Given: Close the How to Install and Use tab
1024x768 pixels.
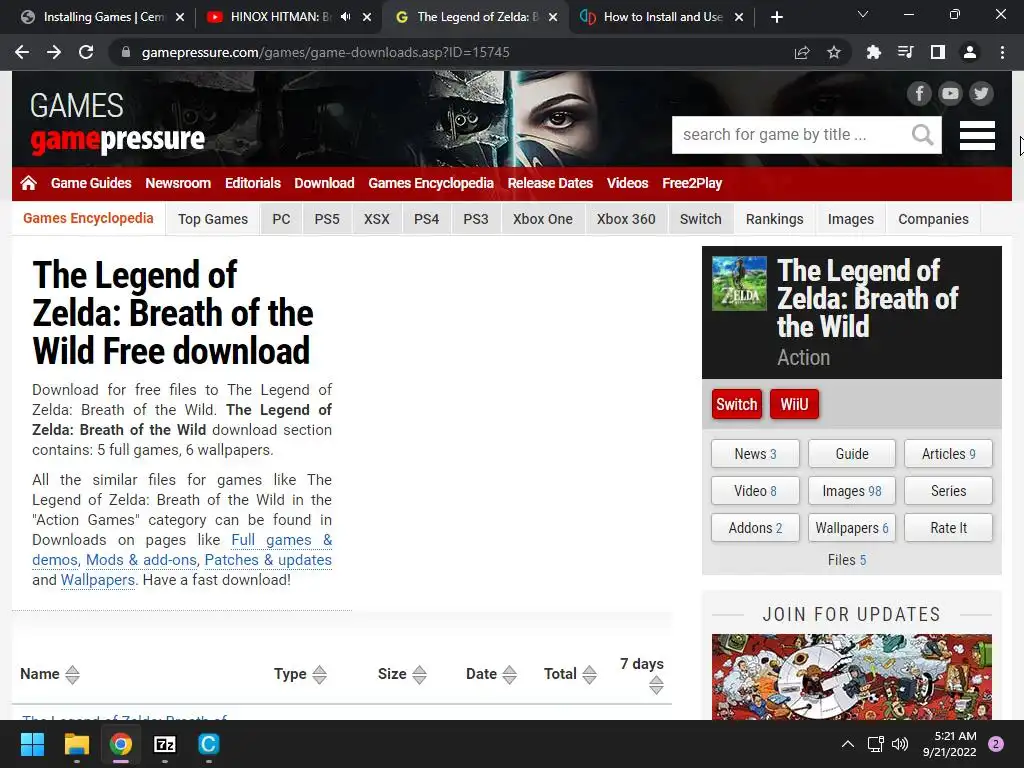Looking at the screenshot, I should tap(739, 17).
